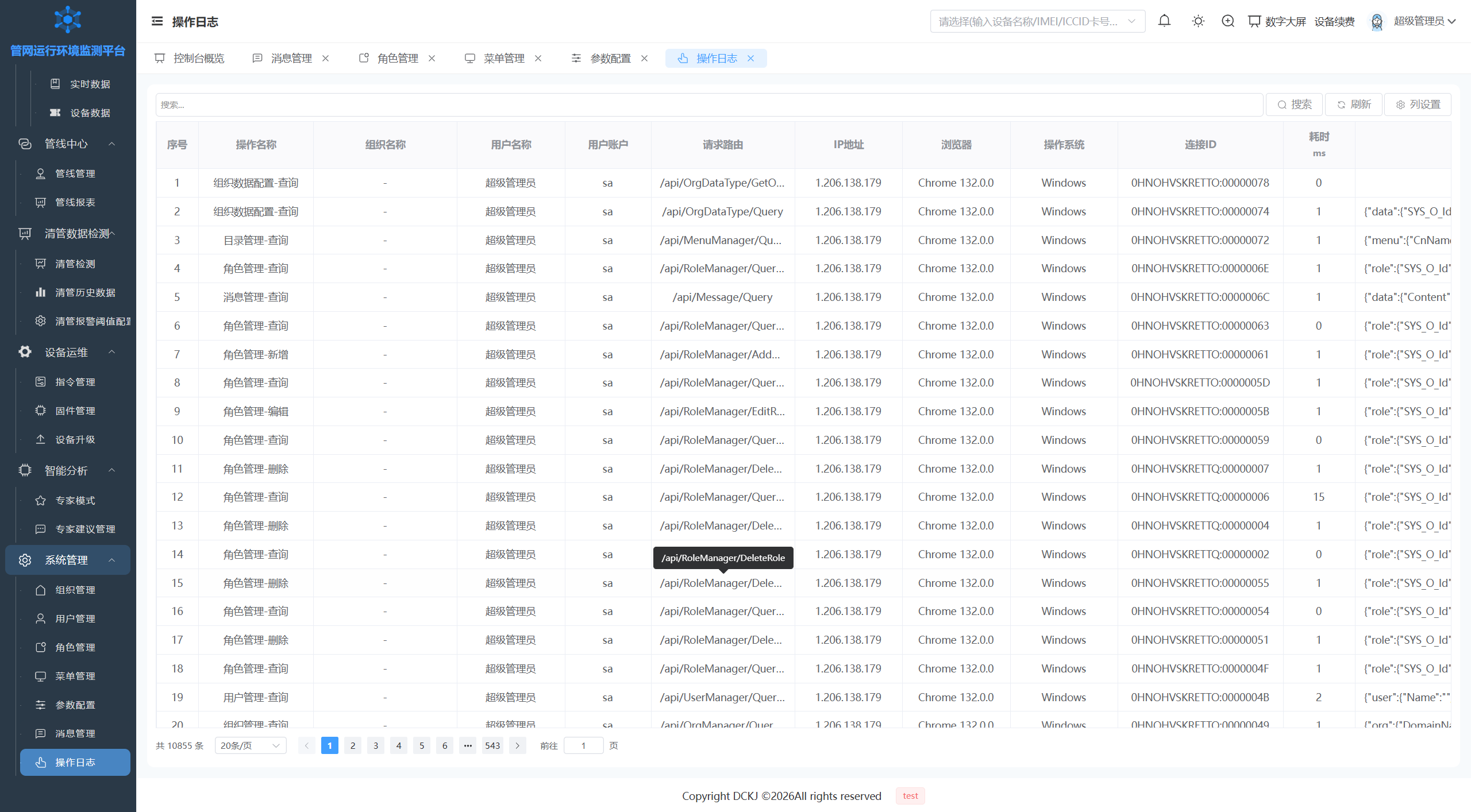Click the 刷新 button

coord(1353,105)
